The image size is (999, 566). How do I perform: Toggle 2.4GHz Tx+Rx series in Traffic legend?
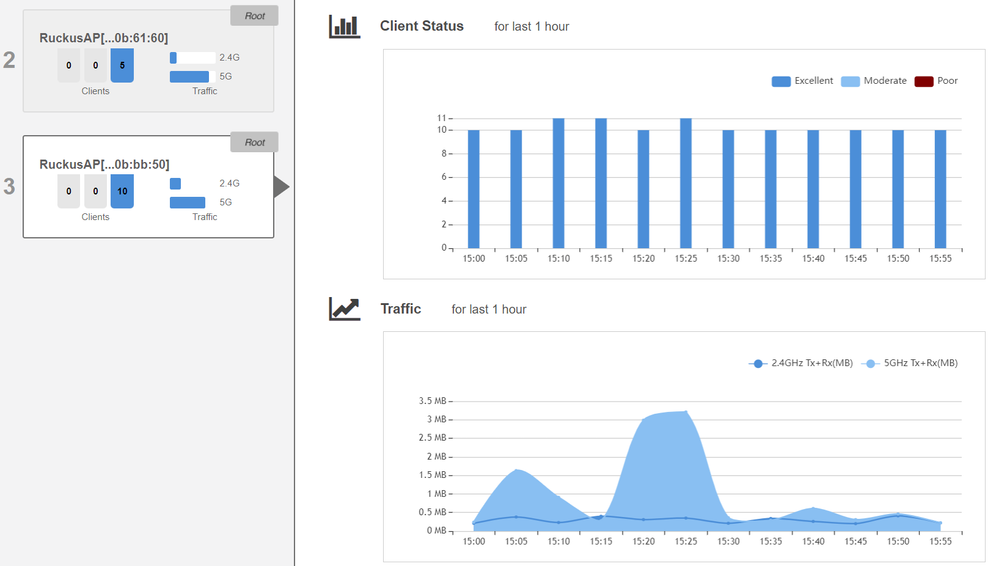coord(800,363)
